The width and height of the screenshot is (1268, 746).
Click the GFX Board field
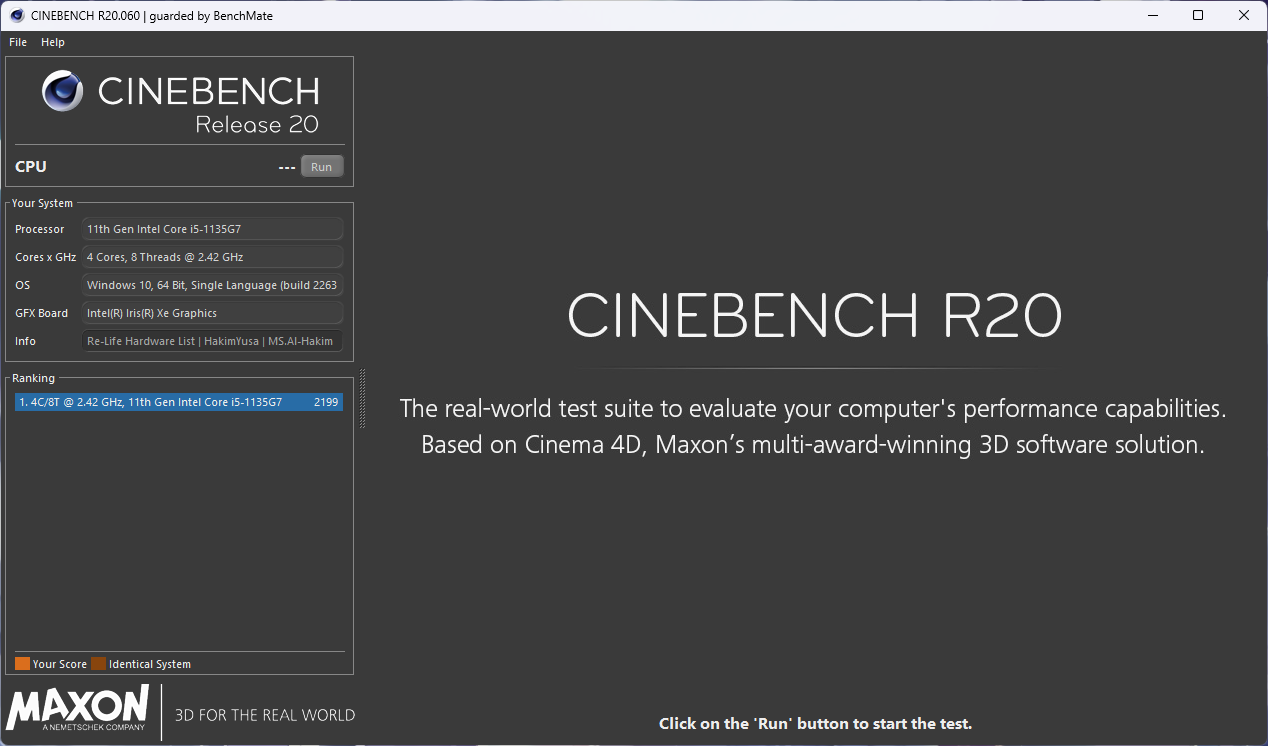pyautogui.click(x=212, y=313)
